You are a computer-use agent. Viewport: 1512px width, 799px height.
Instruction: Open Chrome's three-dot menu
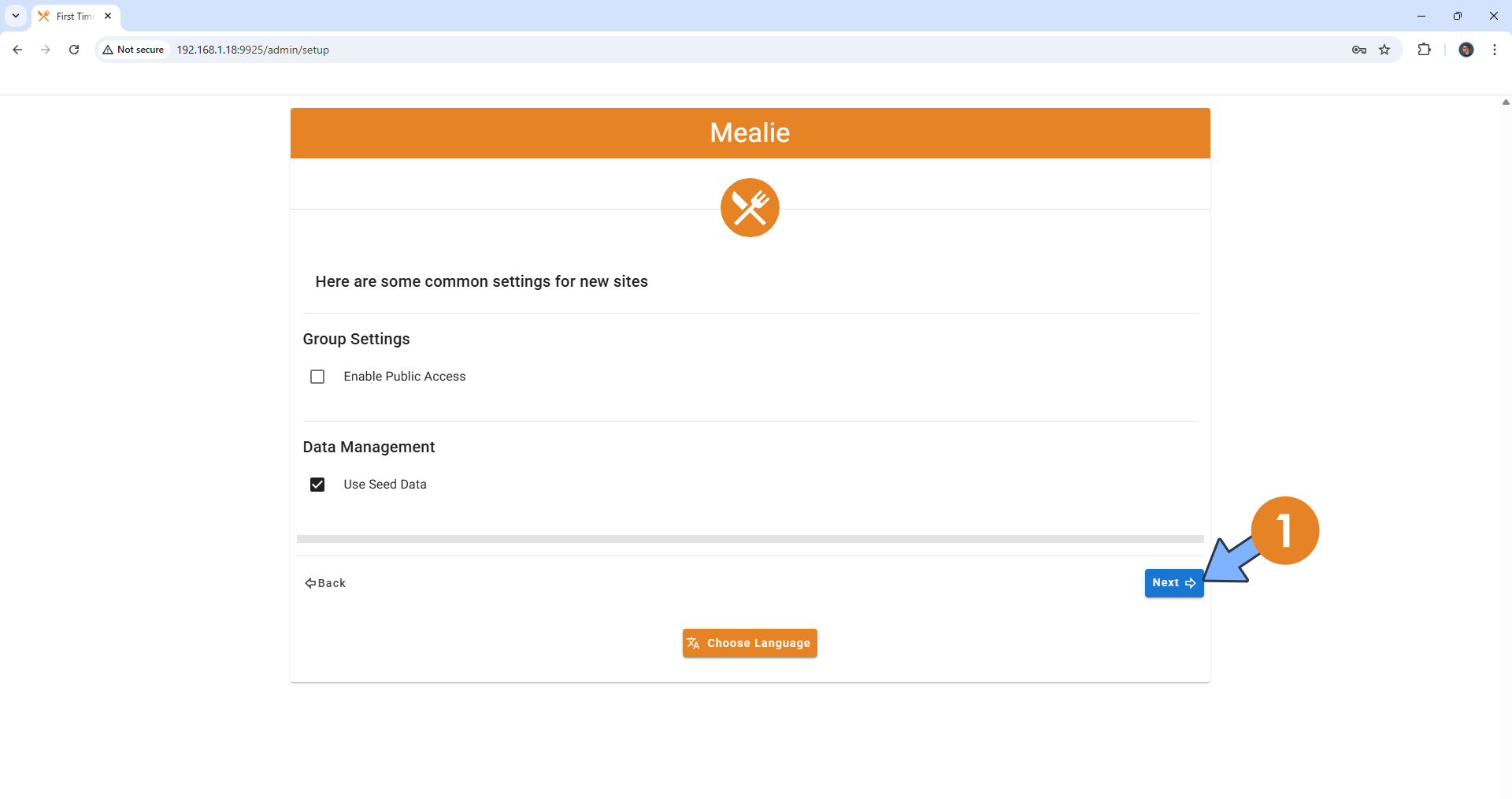click(x=1494, y=50)
